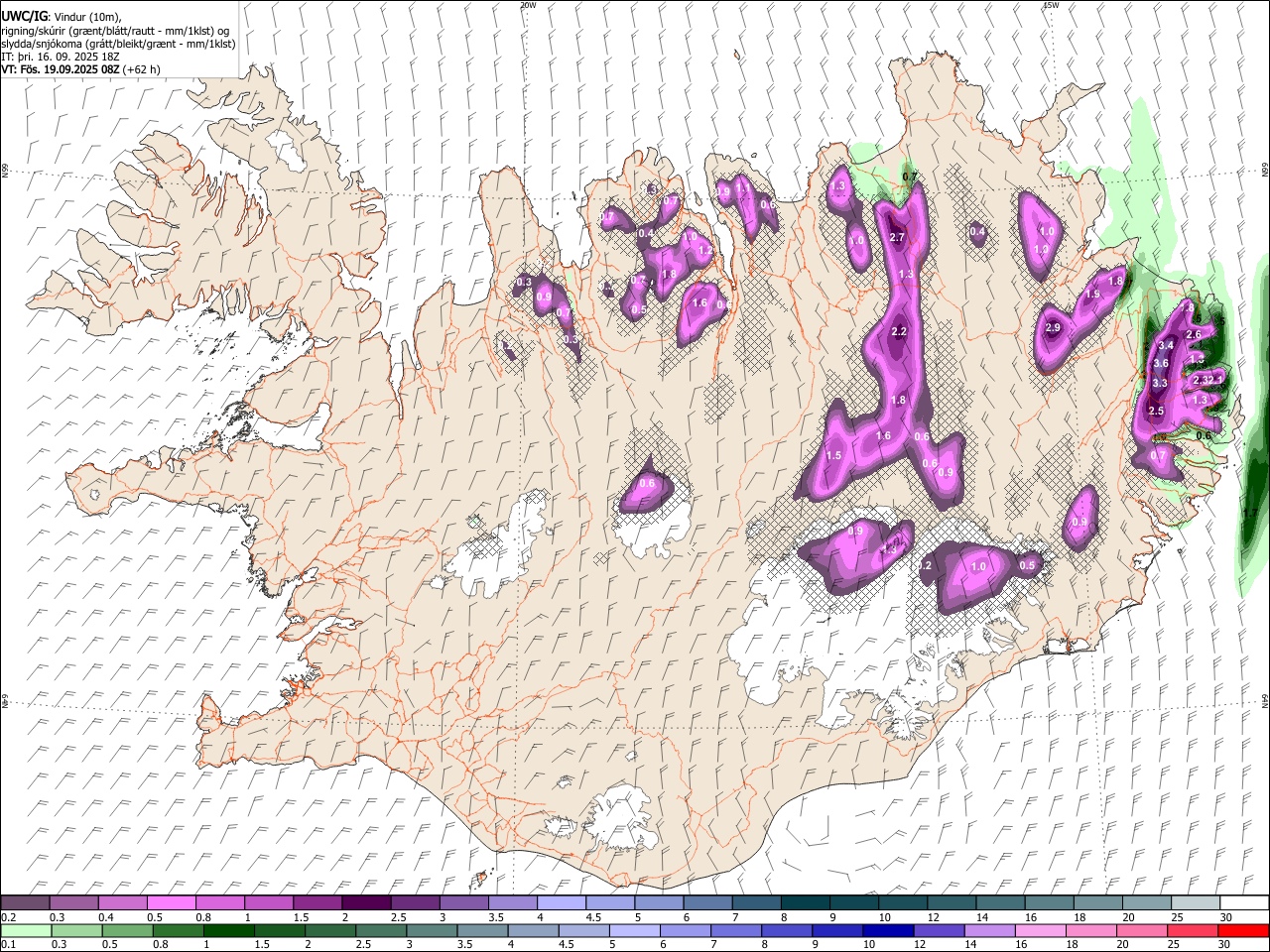Click the 3.4 precipitation value in the east

[x=1166, y=345]
